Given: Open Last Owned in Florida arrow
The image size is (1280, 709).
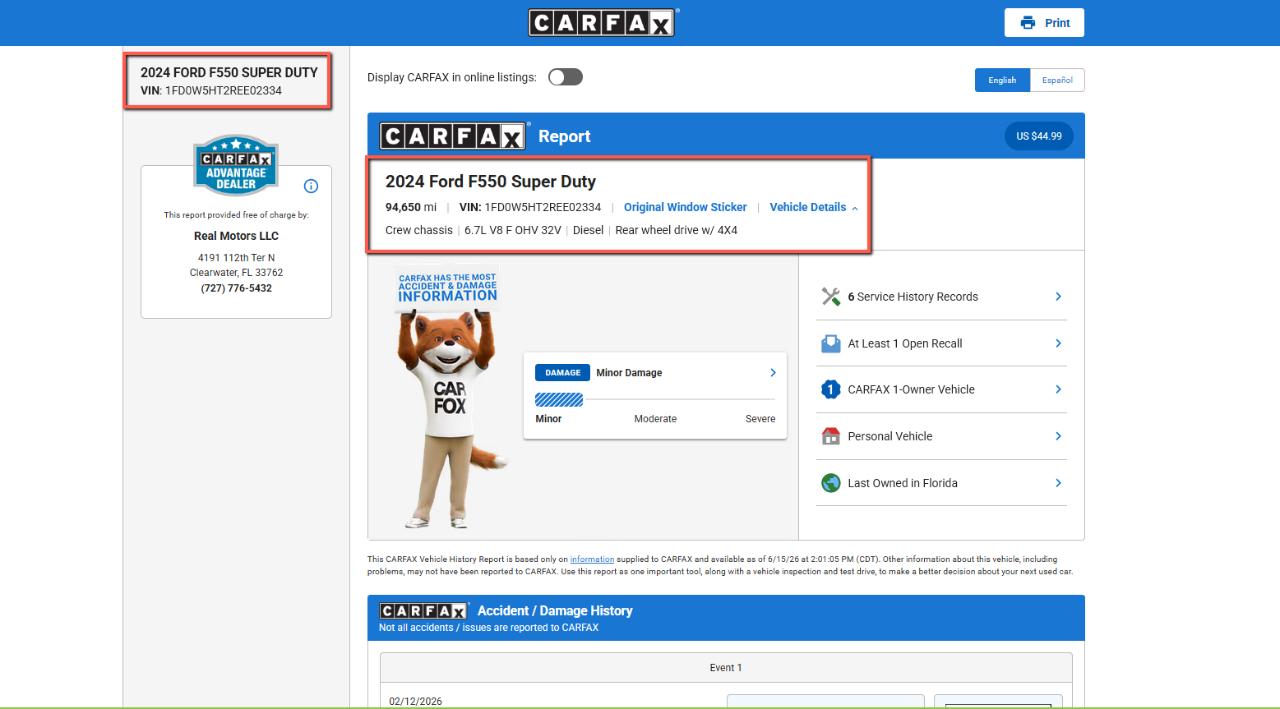Looking at the screenshot, I should tap(1058, 483).
